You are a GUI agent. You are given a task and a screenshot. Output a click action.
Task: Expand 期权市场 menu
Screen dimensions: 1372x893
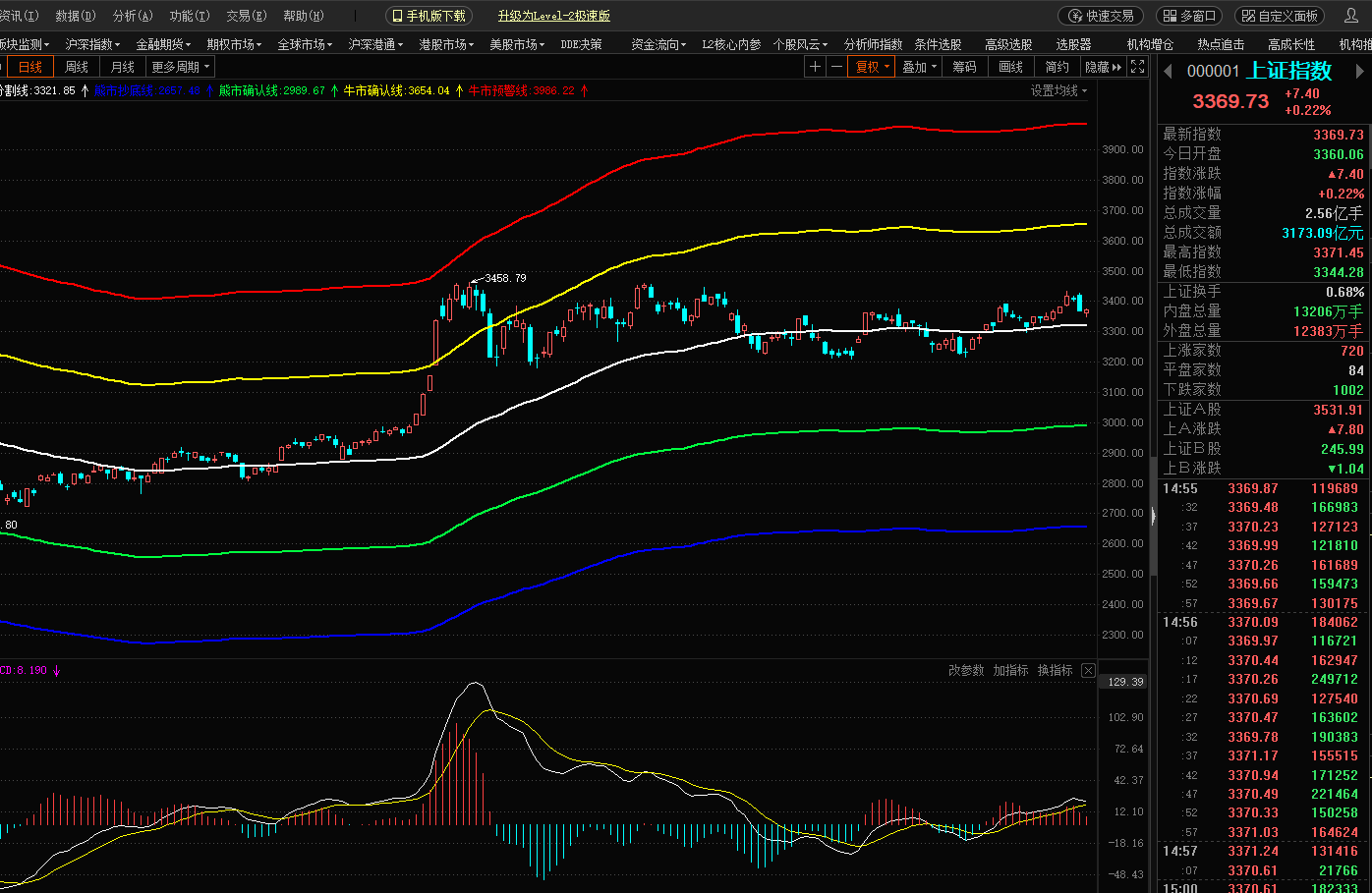[x=234, y=44]
